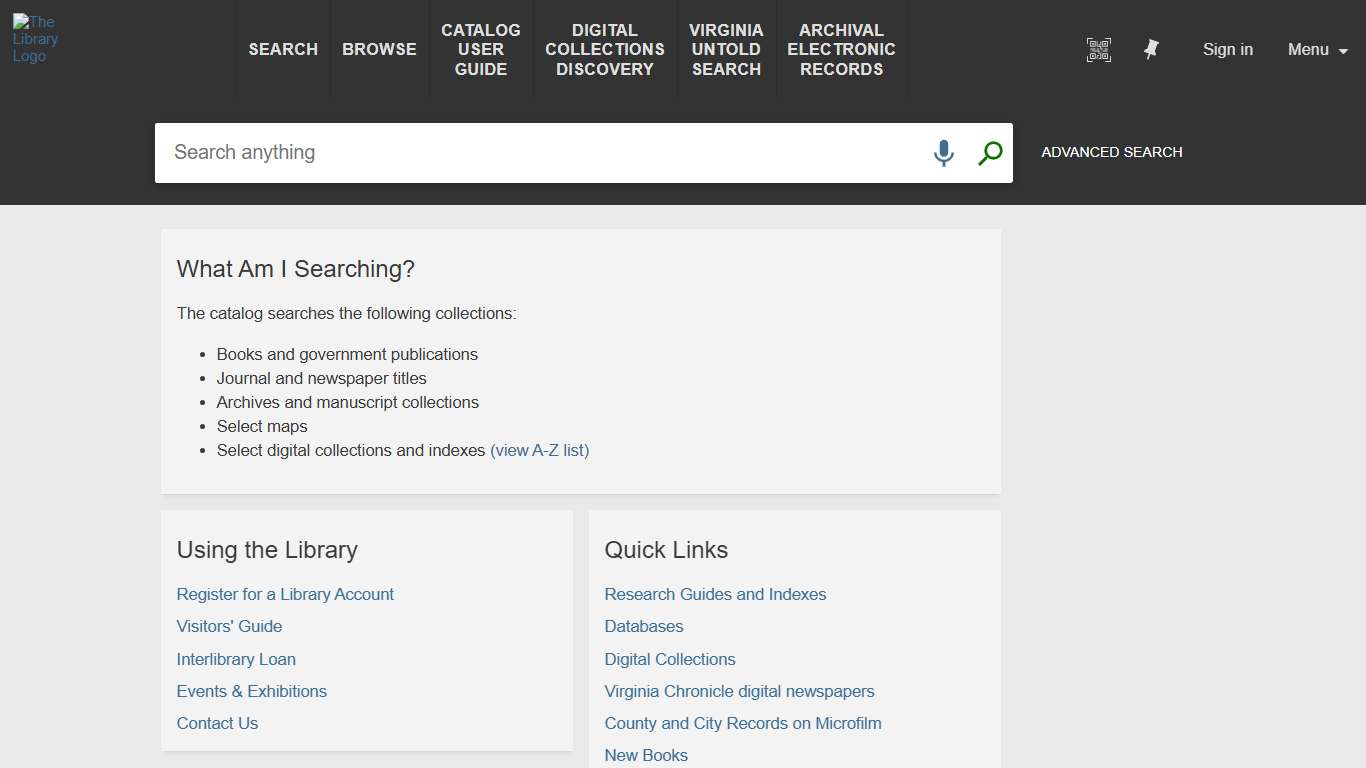Open the QR code scanner icon

click(1098, 49)
